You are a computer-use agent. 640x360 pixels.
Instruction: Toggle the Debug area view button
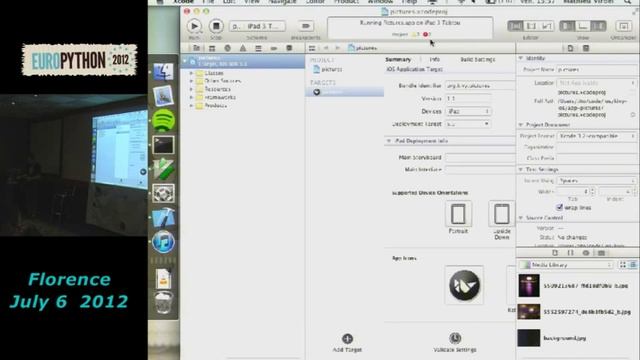tap(583, 26)
